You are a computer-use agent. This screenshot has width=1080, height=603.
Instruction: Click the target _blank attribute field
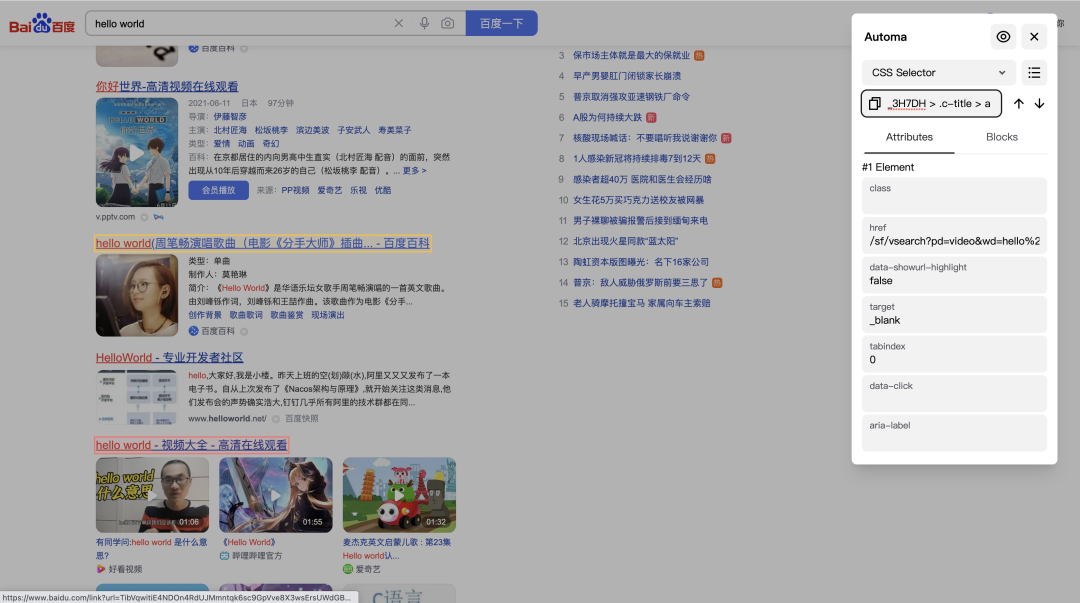tap(954, 314)
